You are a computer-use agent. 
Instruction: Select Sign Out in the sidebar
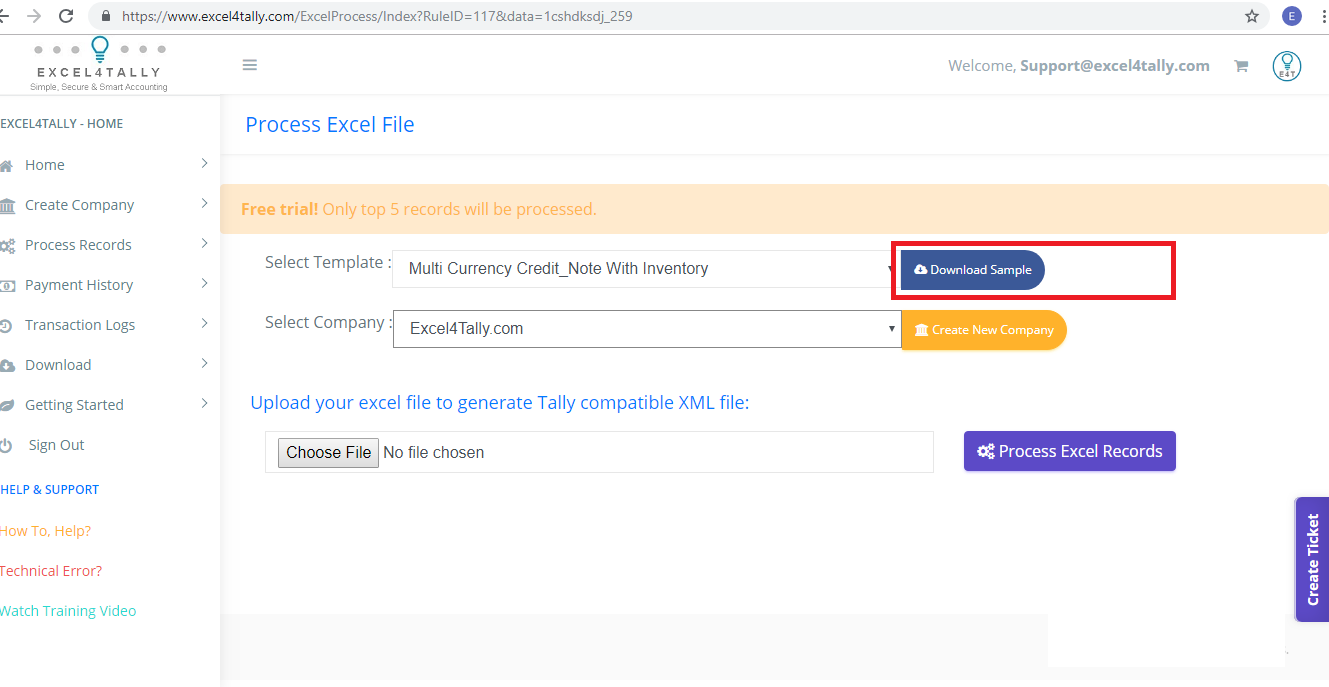[x=57, y=445]
